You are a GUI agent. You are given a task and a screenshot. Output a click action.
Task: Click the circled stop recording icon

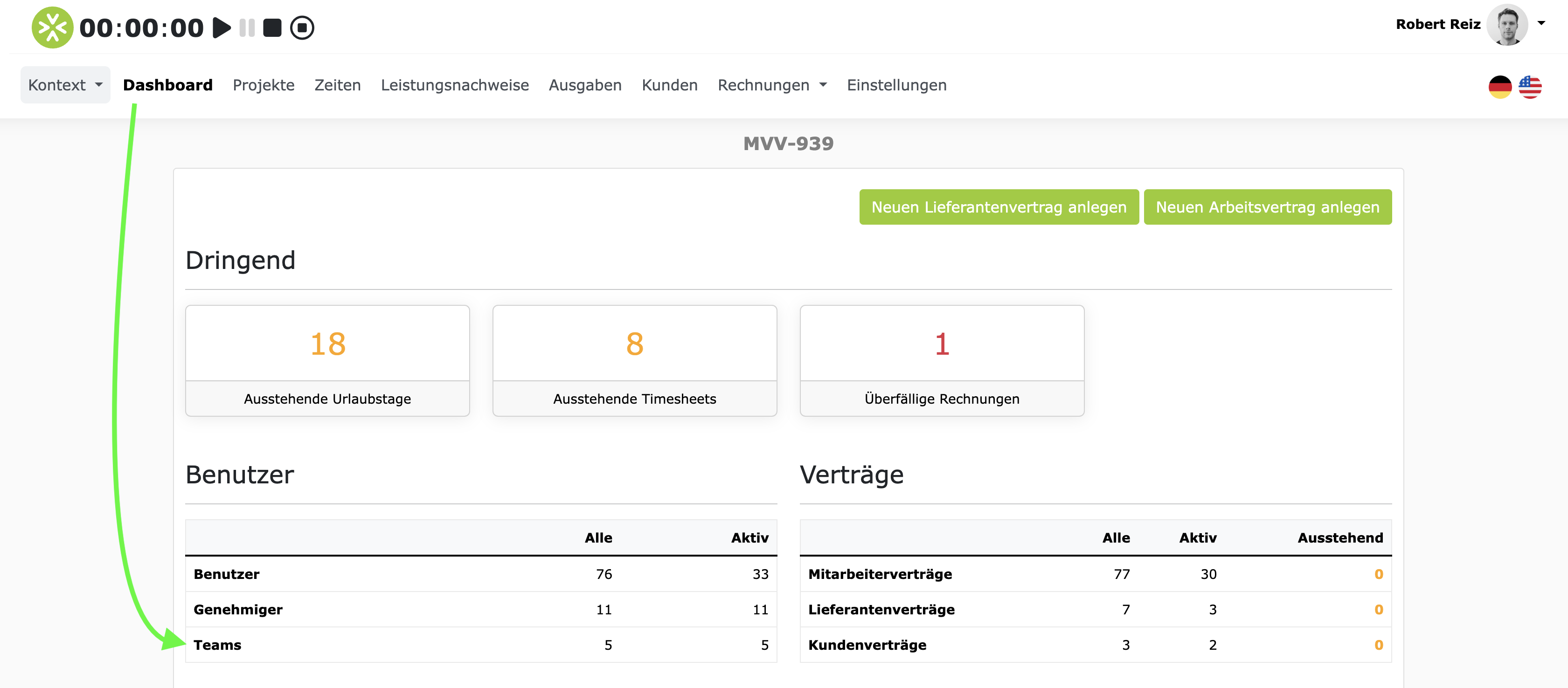pyautogui.click(x=303, y=27)
